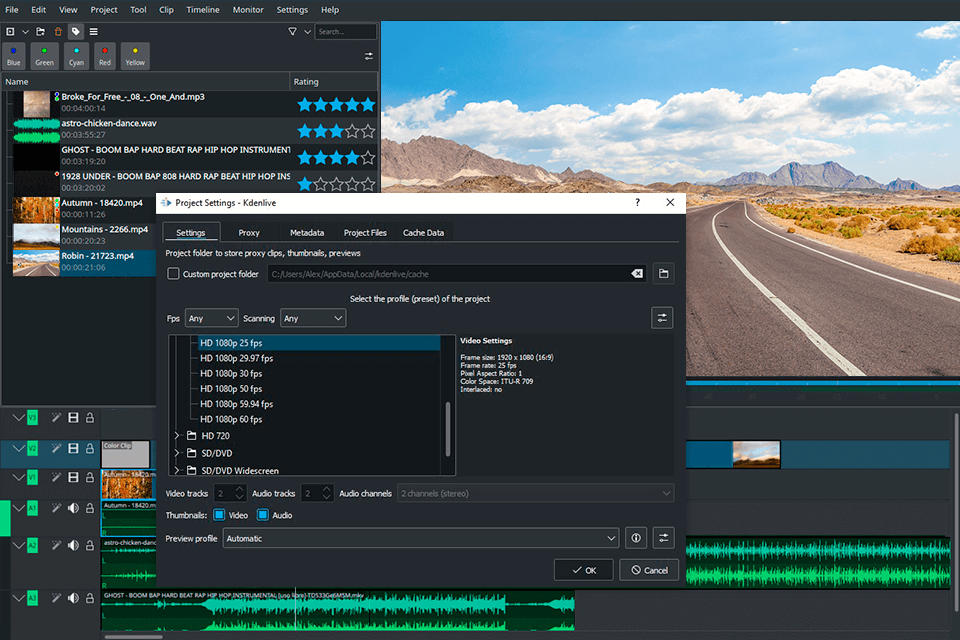Hide the V2 video track
This screenshot has height=640, width=960.
tap(73, 448)
